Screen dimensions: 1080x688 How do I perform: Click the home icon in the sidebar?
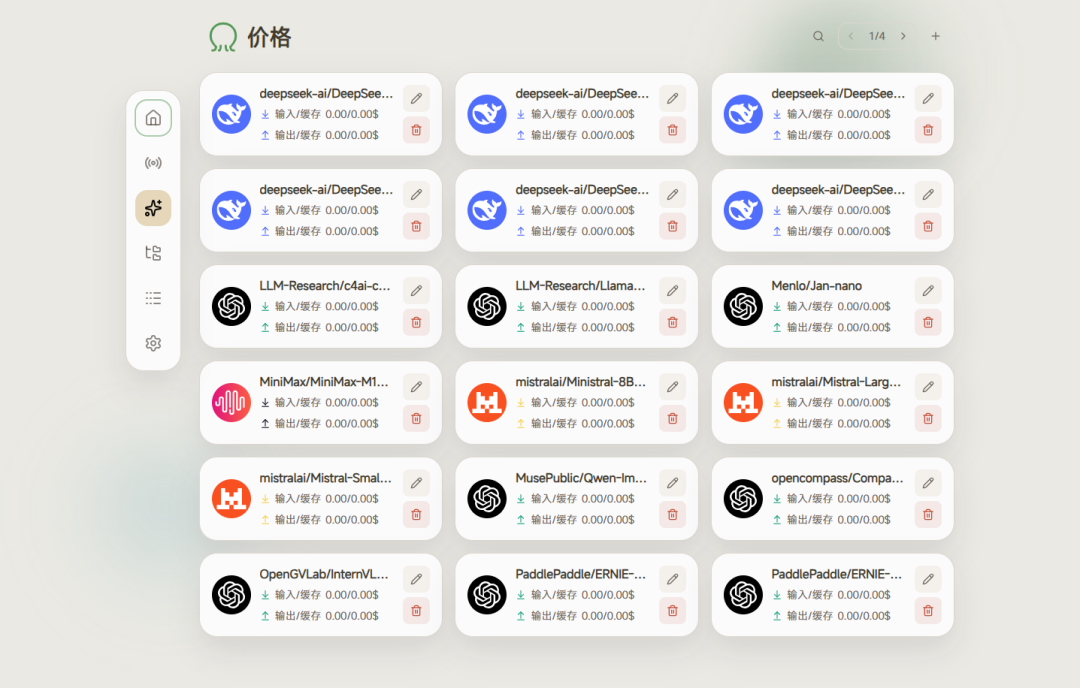(x=153, y=118)
